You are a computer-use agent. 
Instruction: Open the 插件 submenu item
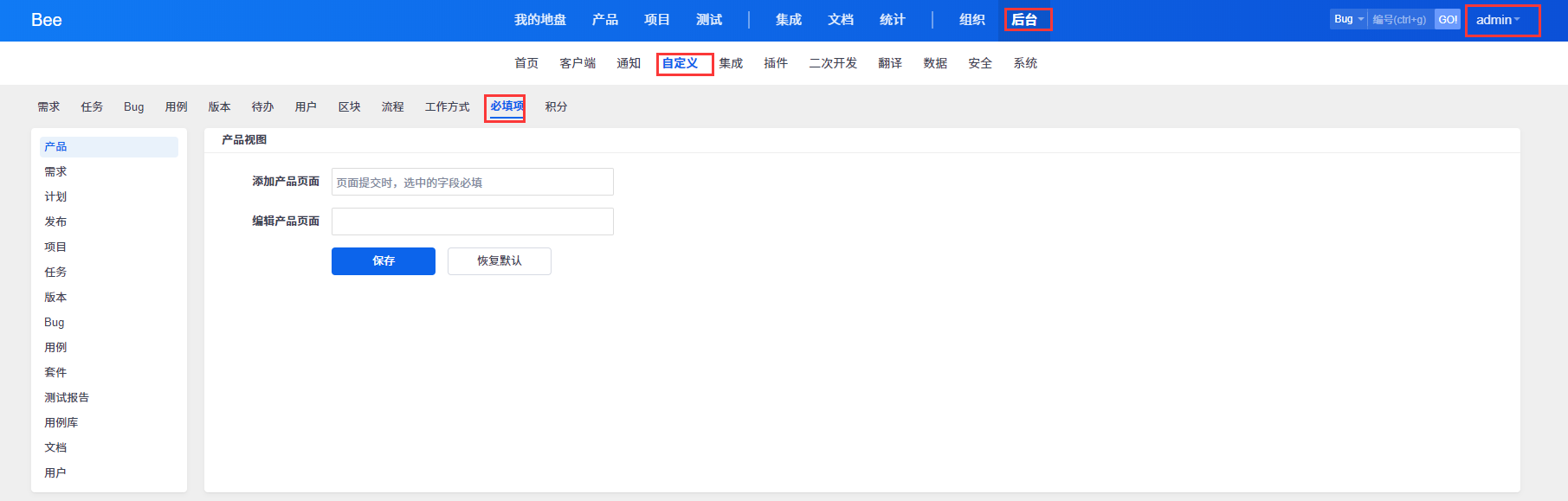click(x=776, y=63)
